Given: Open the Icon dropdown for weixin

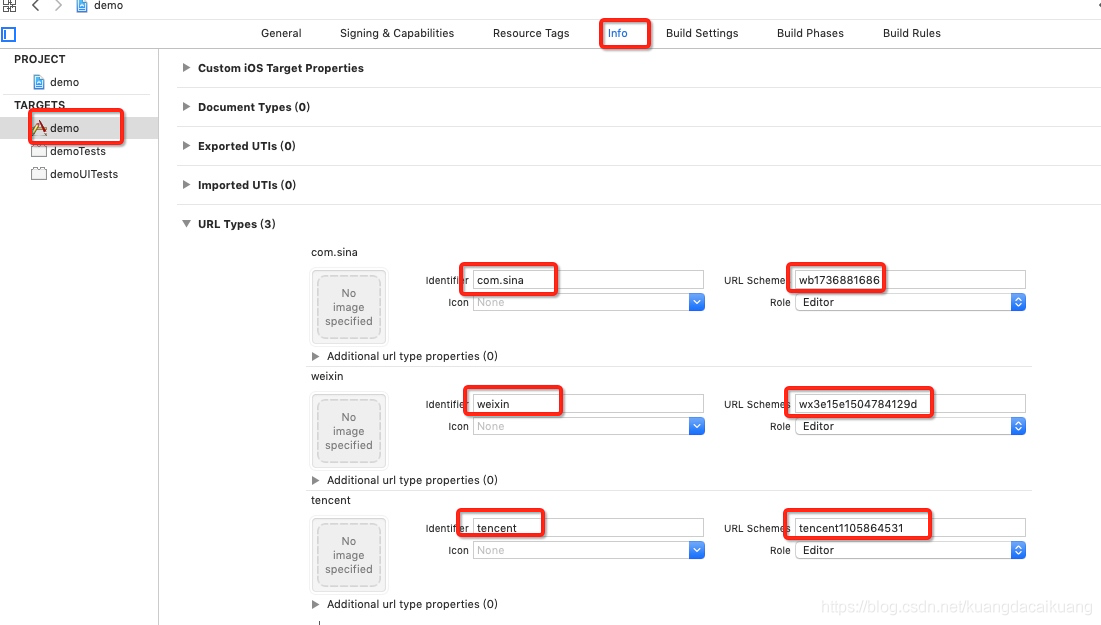Looking at the screenshot, I should pos(697,426).
